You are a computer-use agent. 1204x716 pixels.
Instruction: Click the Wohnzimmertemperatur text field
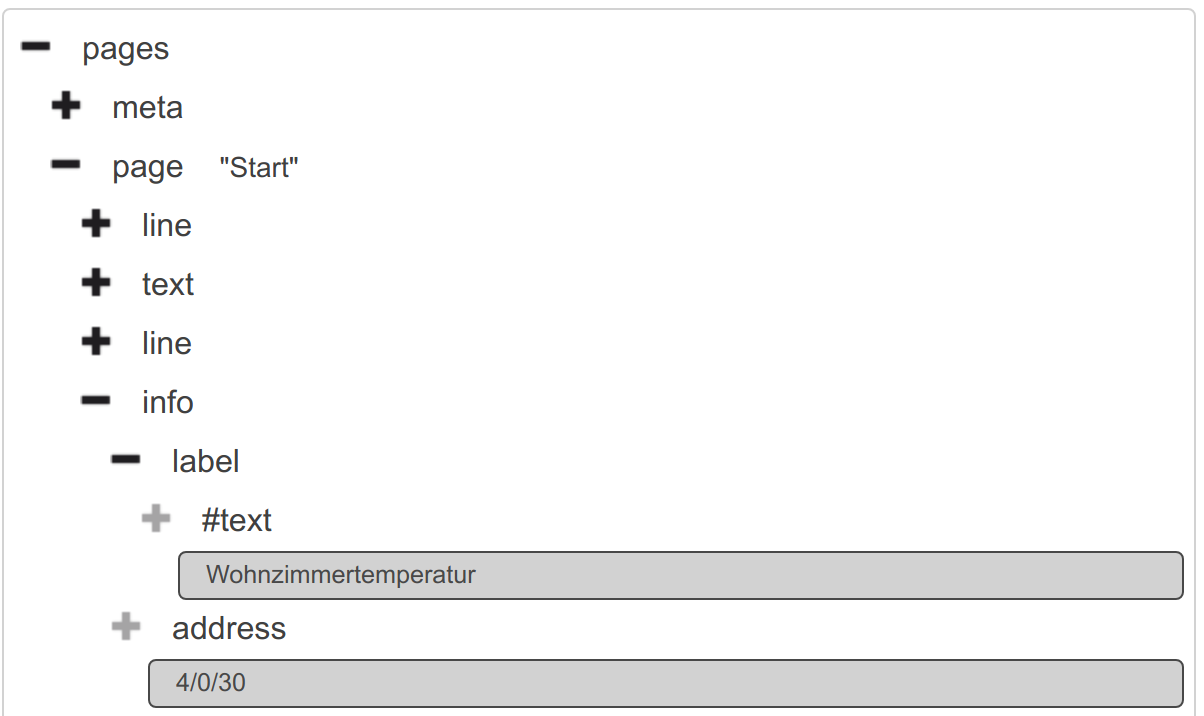point(680,575)
